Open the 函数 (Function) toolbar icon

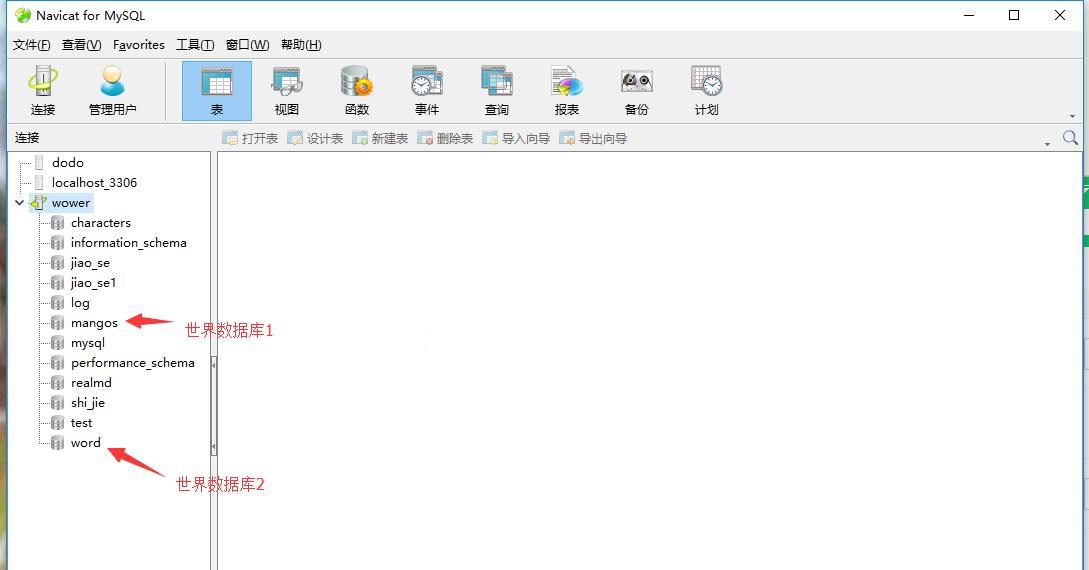point(356,91)
